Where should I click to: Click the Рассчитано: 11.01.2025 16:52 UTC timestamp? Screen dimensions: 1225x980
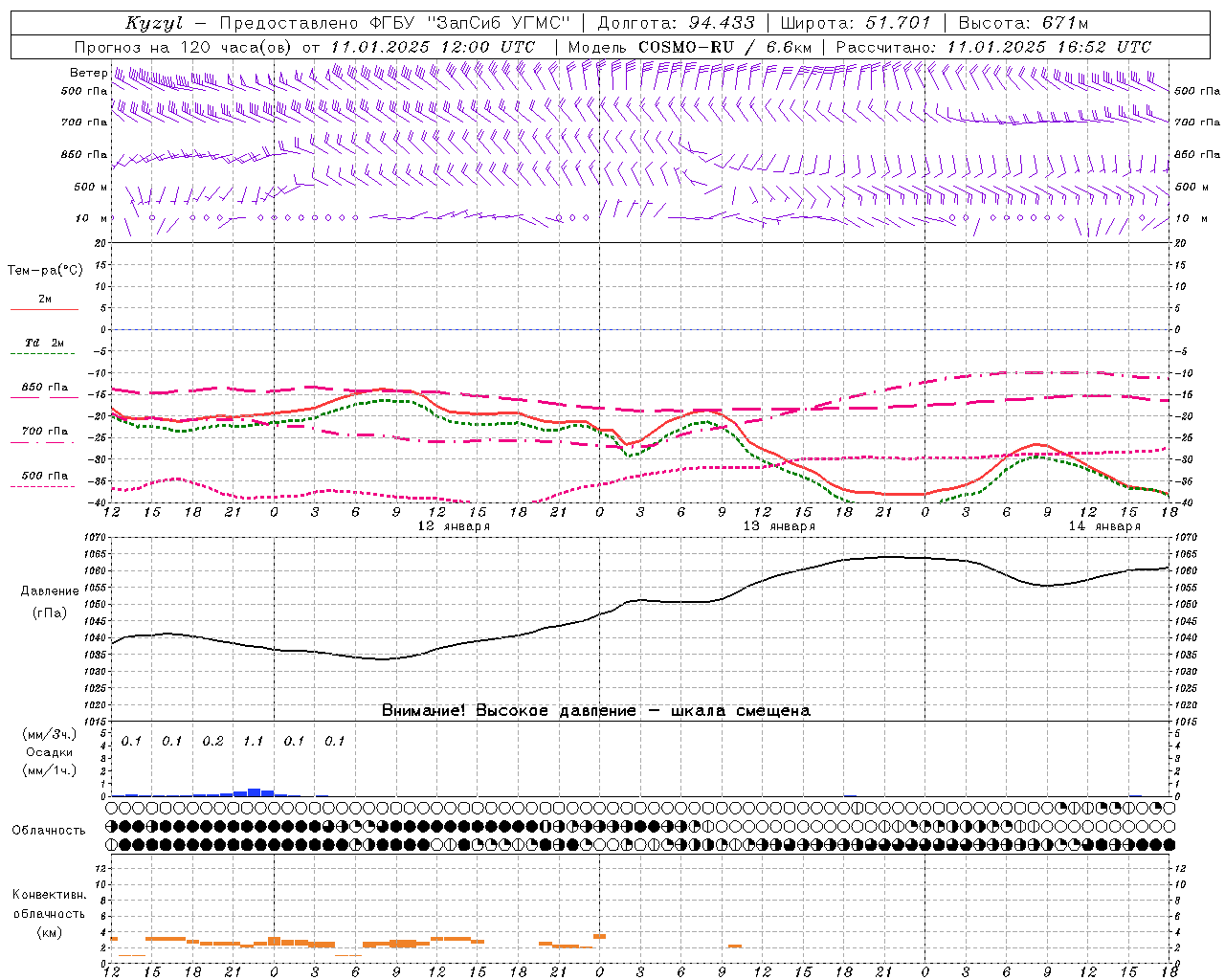tap(993, 47)
